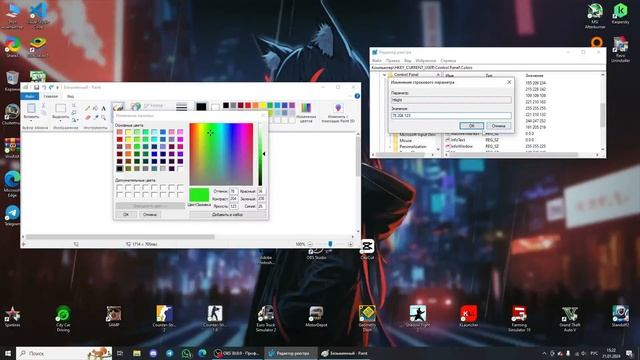Click the Save icon in Paint title bar

[36, 87]
